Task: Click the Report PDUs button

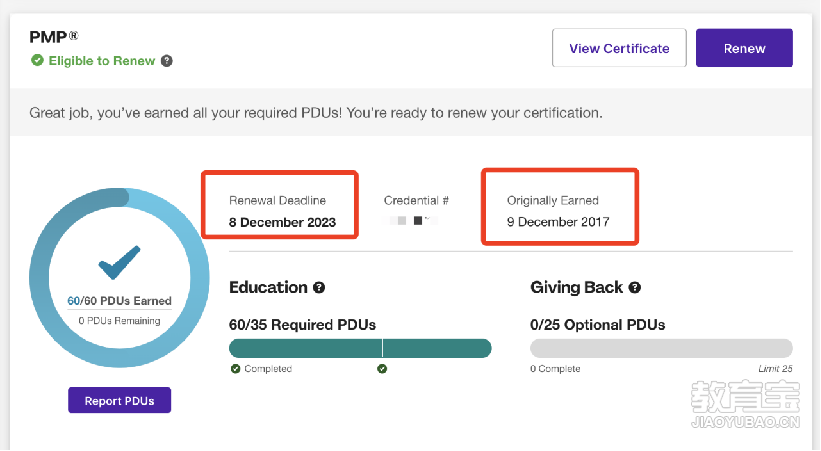Action: point(119,401)
